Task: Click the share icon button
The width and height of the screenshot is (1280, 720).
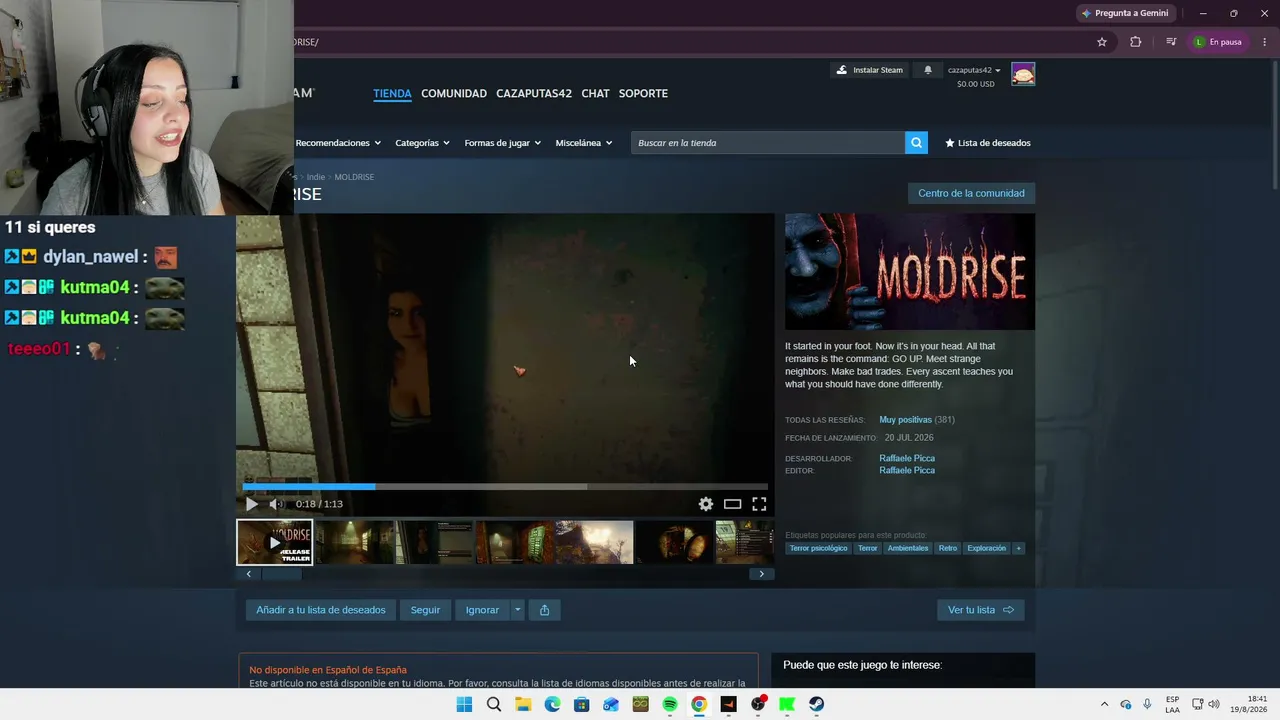Action: tap(544, 610)
